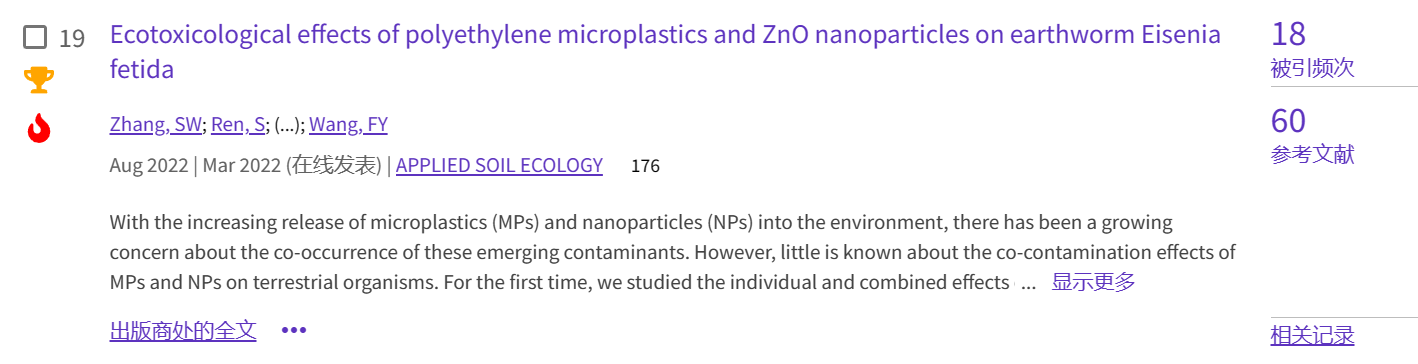The width and height of the screenshot is (1418, 364).
Task: Click the reference count number 60
Action: click(x=1288, y=121)
